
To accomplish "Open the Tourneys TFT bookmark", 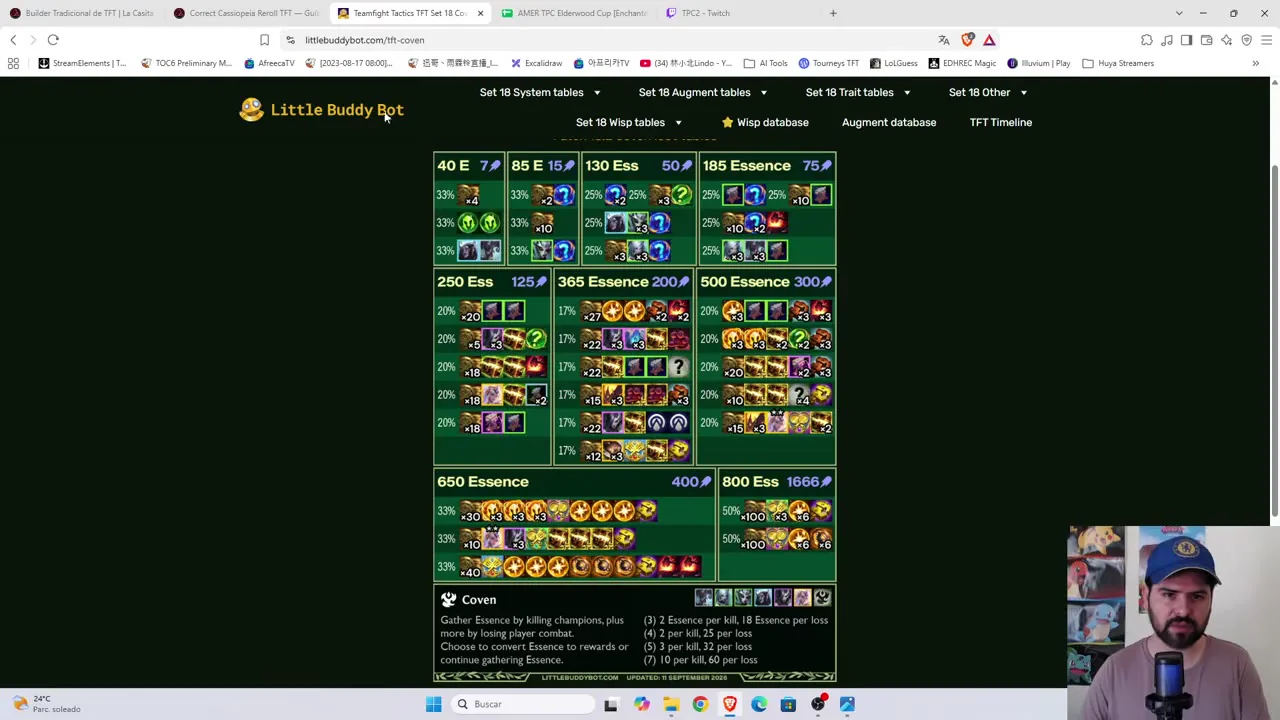I will pyautogui.click(x=828, y=63).
